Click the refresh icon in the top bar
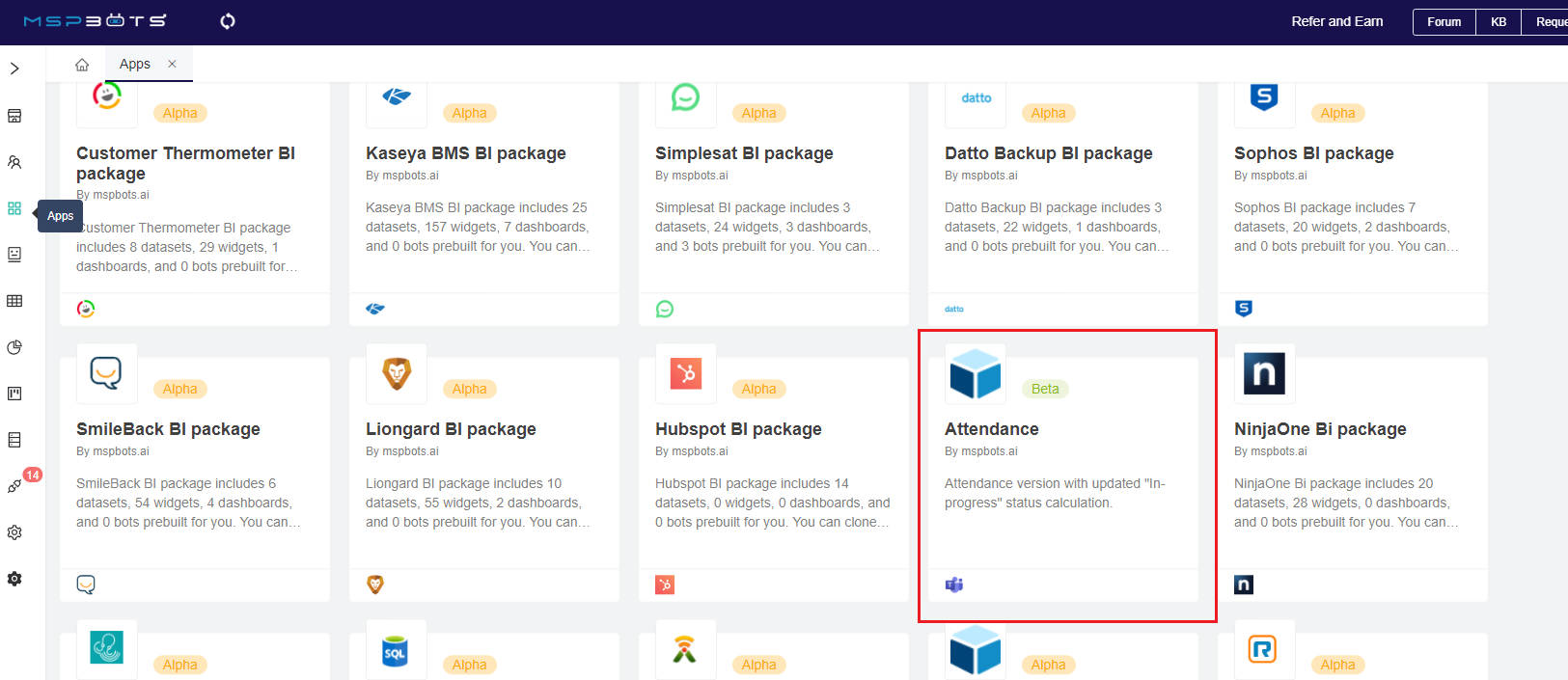Viewport: 1568px width, 680px height. click(228, 21)
